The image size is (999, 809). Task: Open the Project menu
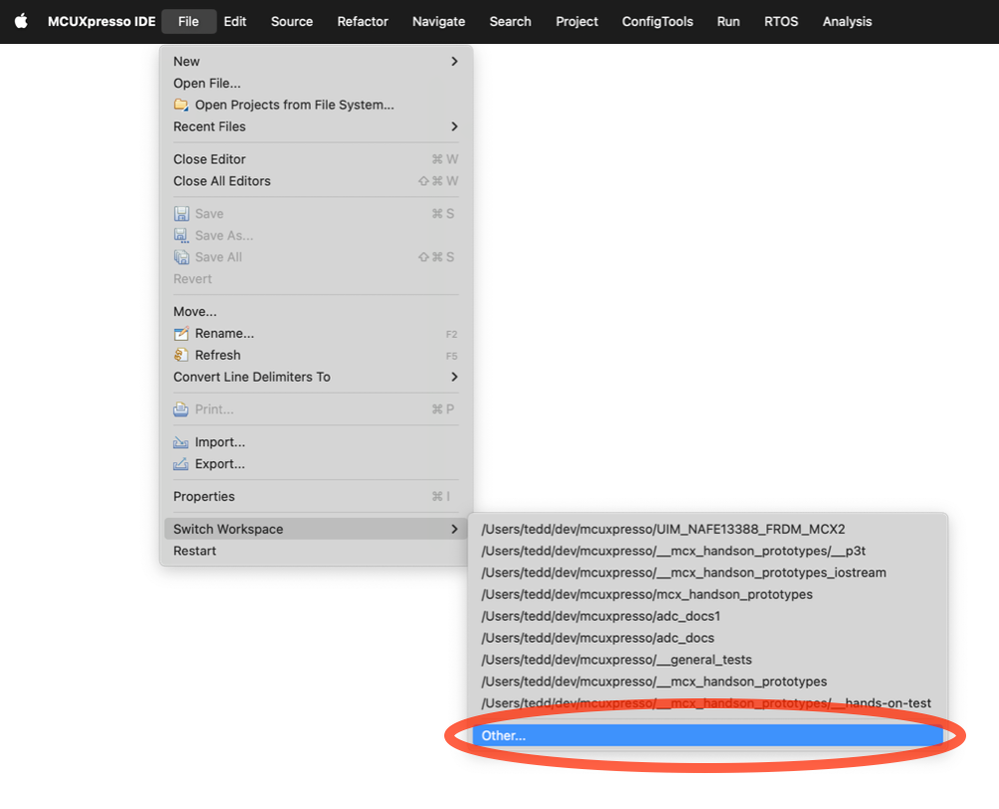coord(577,21)
